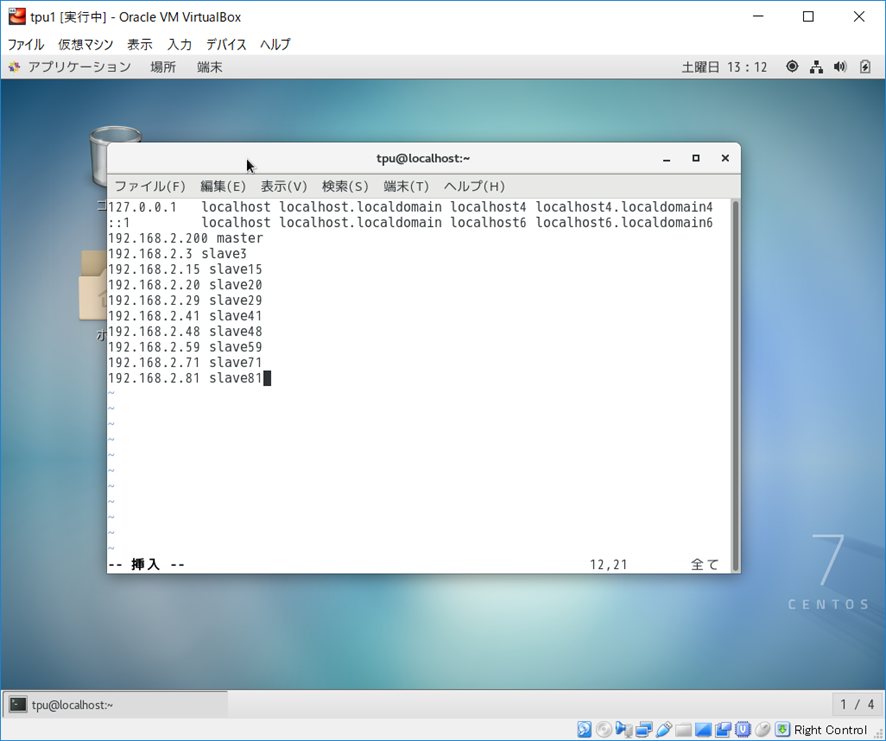This screenshot has height=741, width=886.
Task: Open the terminal 編集(E) menu
Action: point(223,186)
